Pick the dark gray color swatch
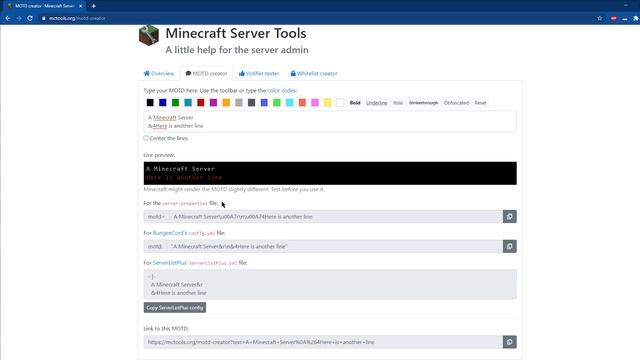The height and width of the screenshot is (360, 640). pyautogui.click(x=251, y=103)
